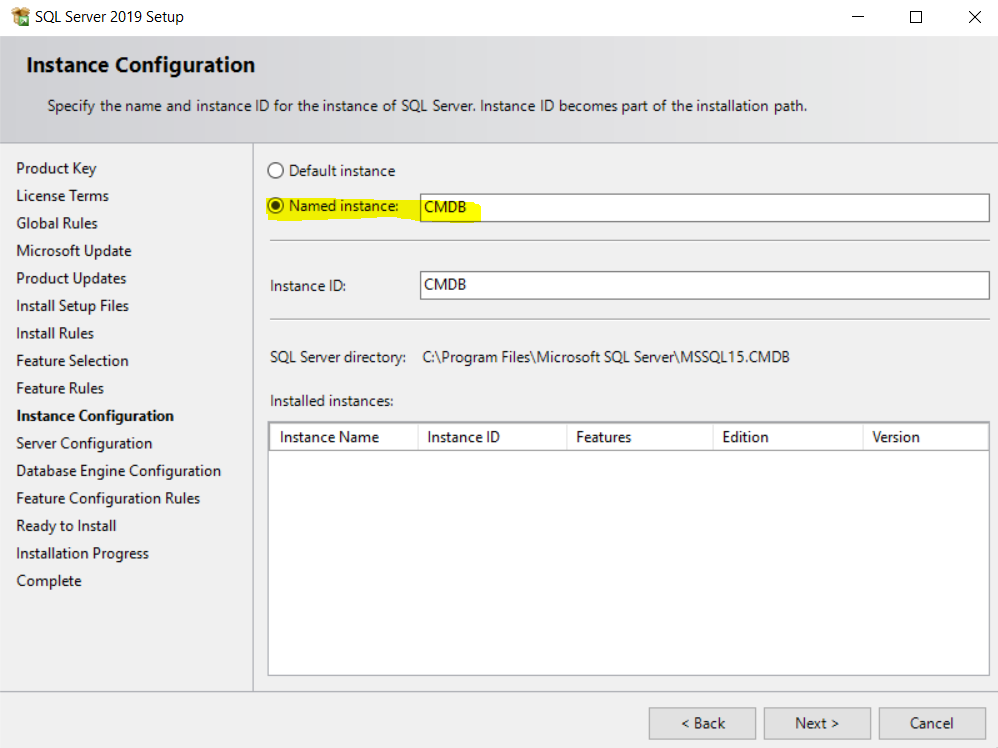Click the Instance ID text field
998x748 pixels.
[x=705, y=285]
